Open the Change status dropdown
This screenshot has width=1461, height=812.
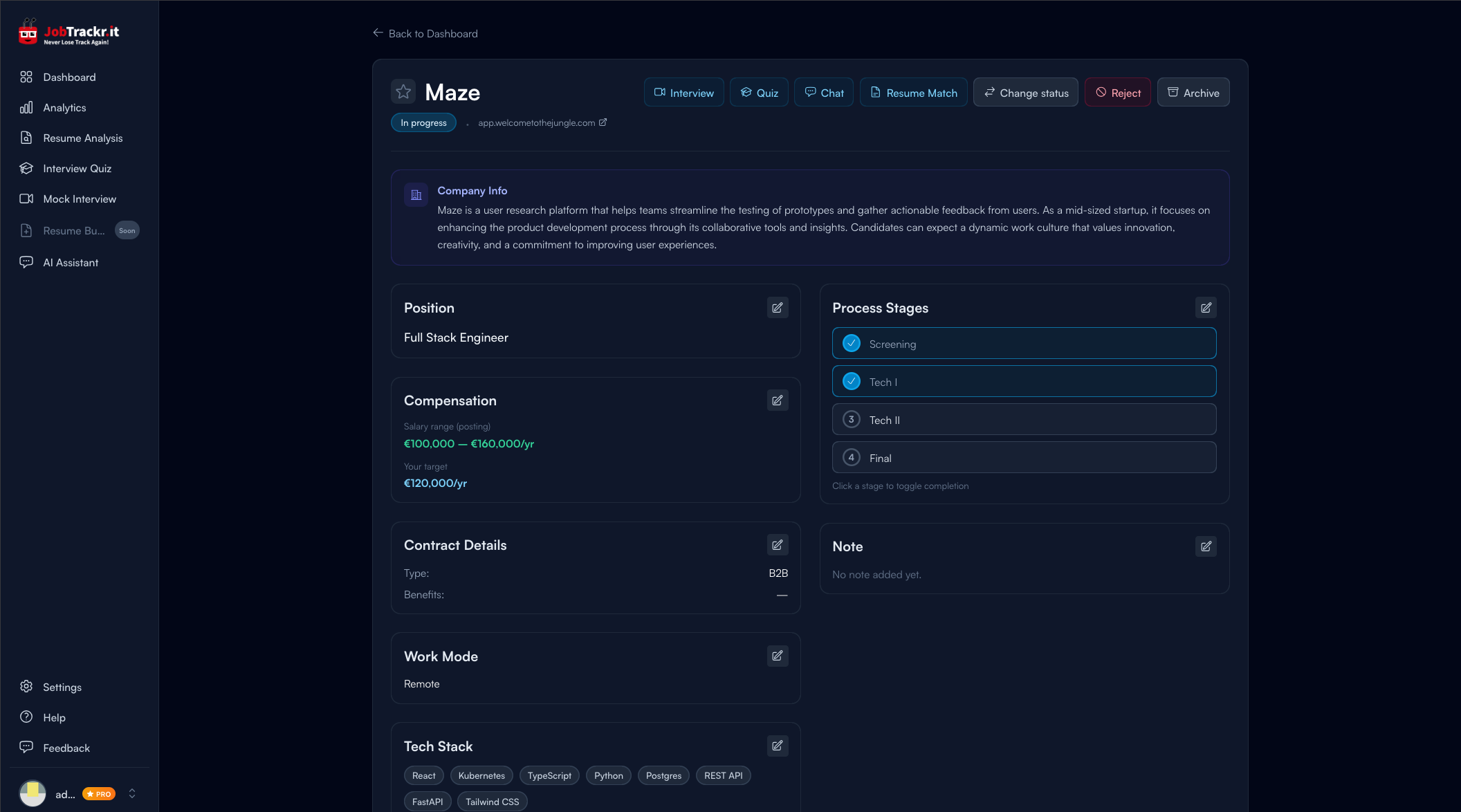[x=1025, y=92]
